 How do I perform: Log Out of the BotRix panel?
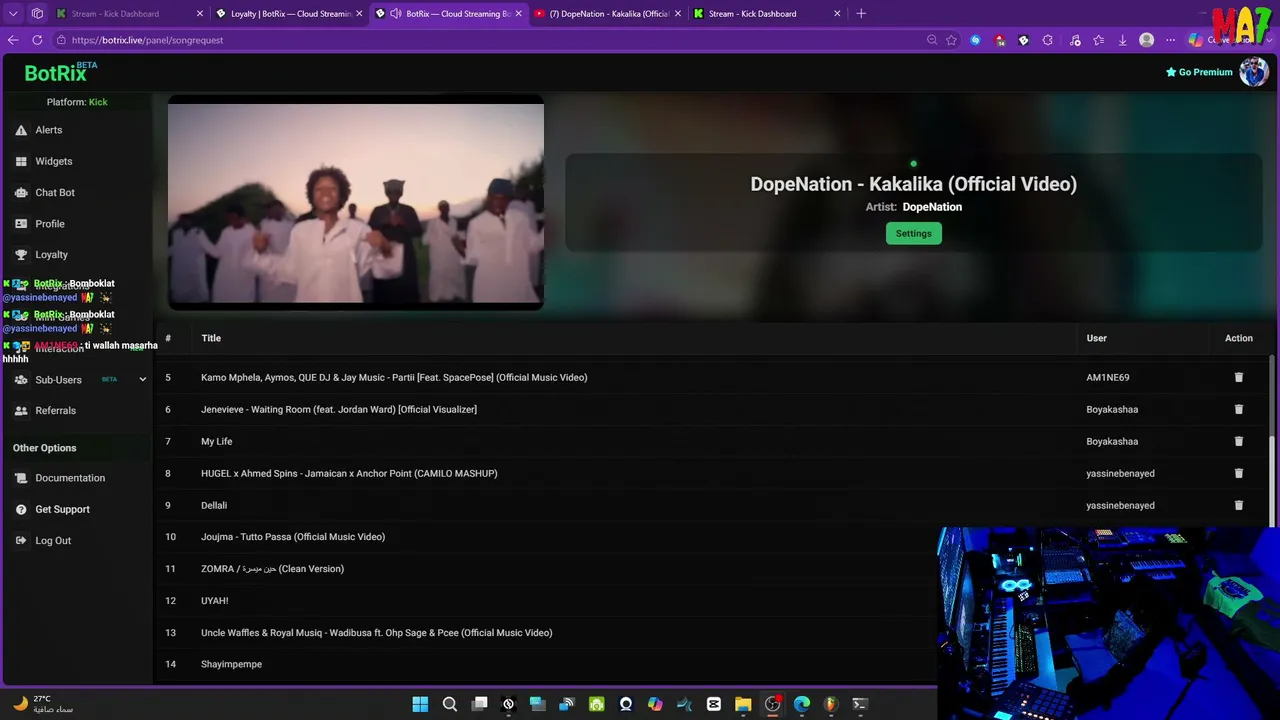point(53,540)
